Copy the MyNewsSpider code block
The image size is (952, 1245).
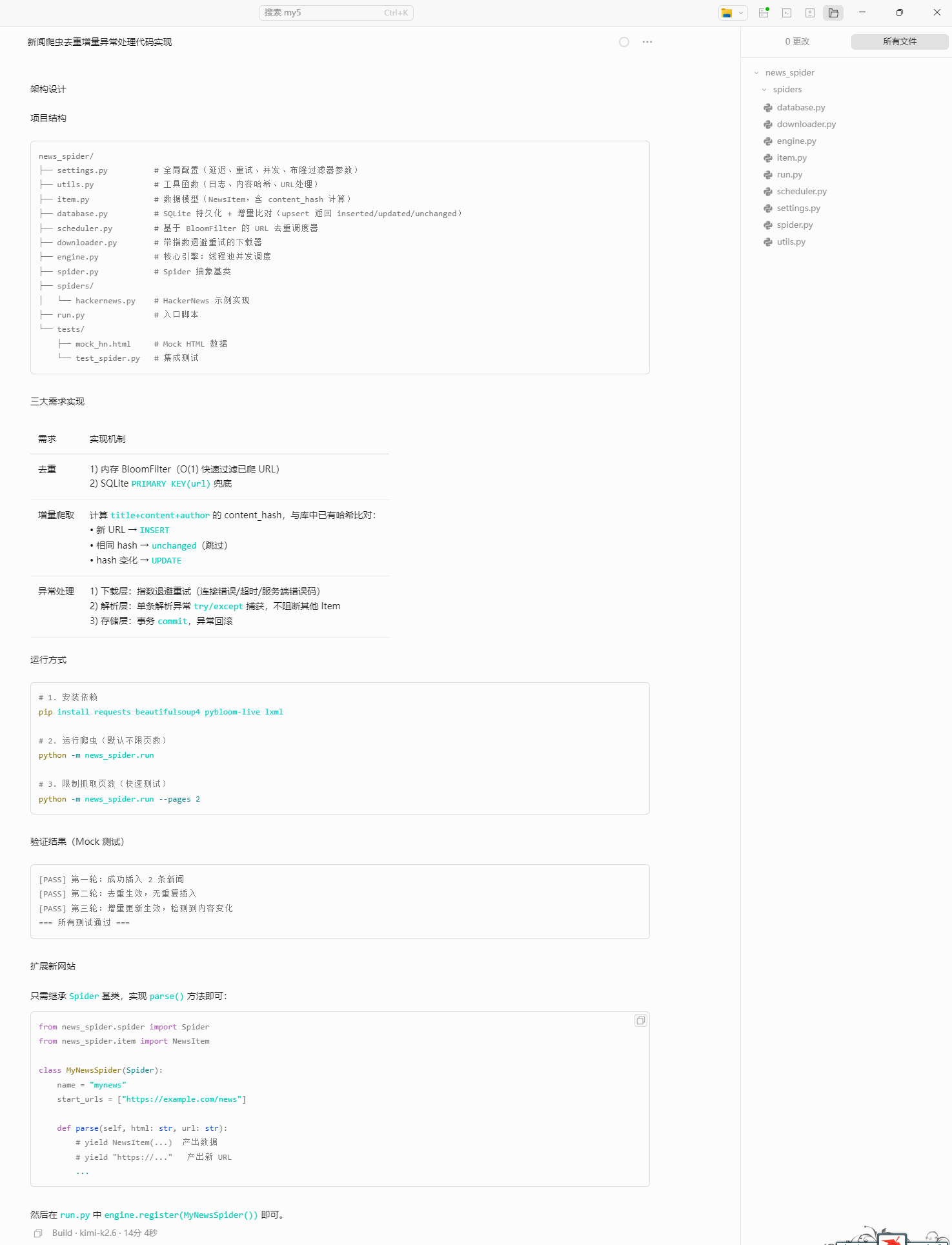click(x=640, y=1020)
